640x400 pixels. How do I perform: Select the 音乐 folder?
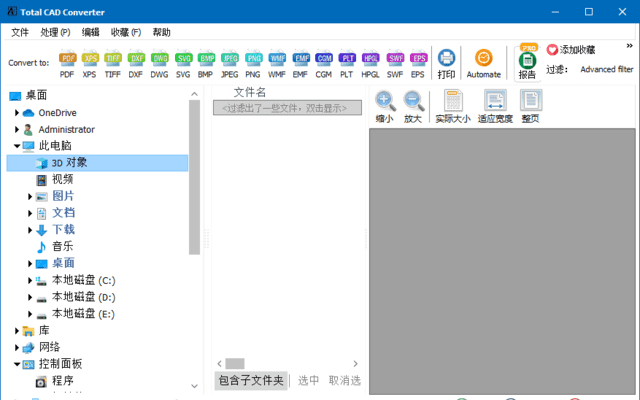pos(62,247)
